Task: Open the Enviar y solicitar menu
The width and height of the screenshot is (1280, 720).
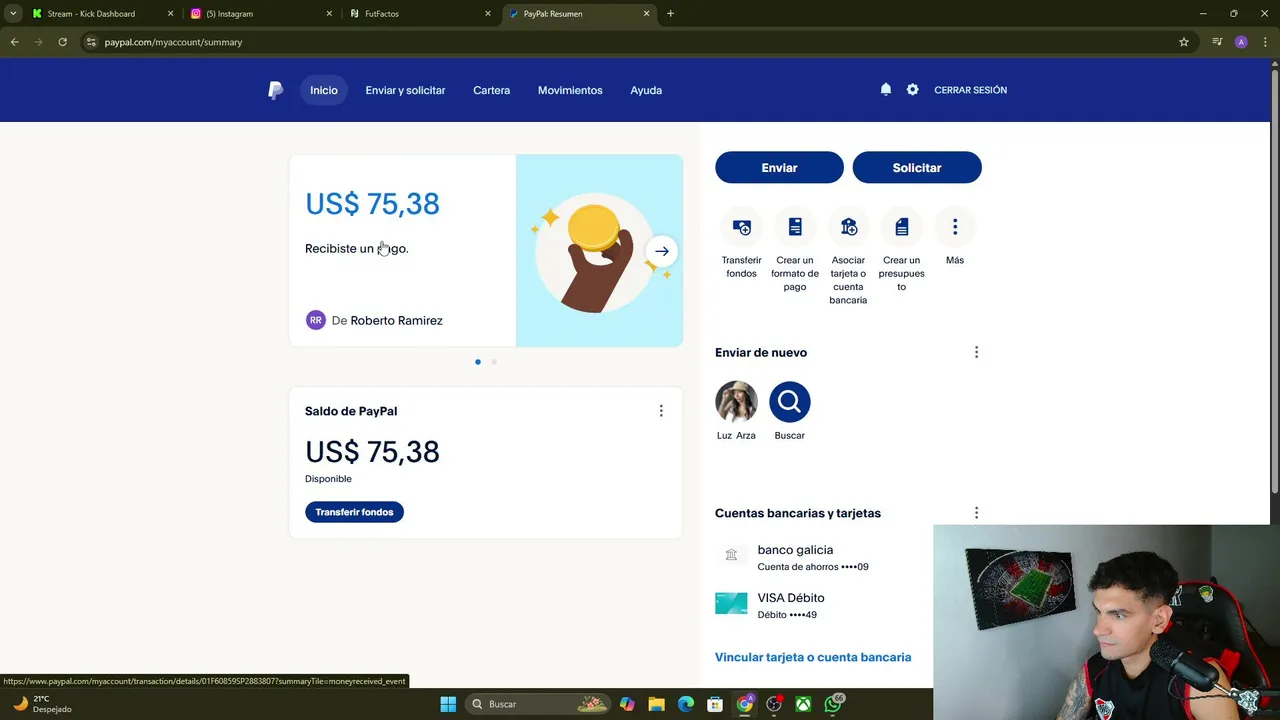Action: coord(405,90)
